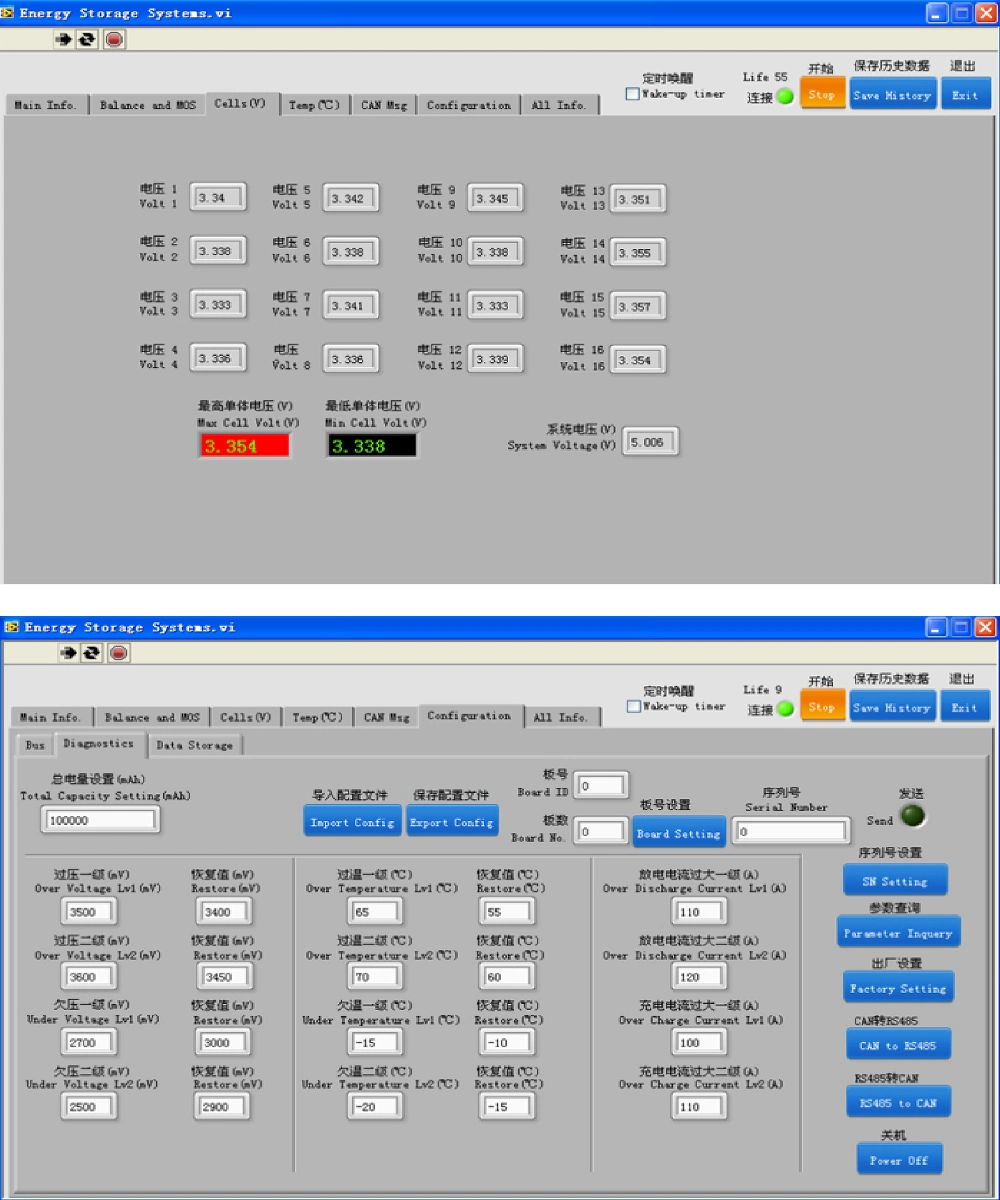Click the dark Send LED indicator

912,817
